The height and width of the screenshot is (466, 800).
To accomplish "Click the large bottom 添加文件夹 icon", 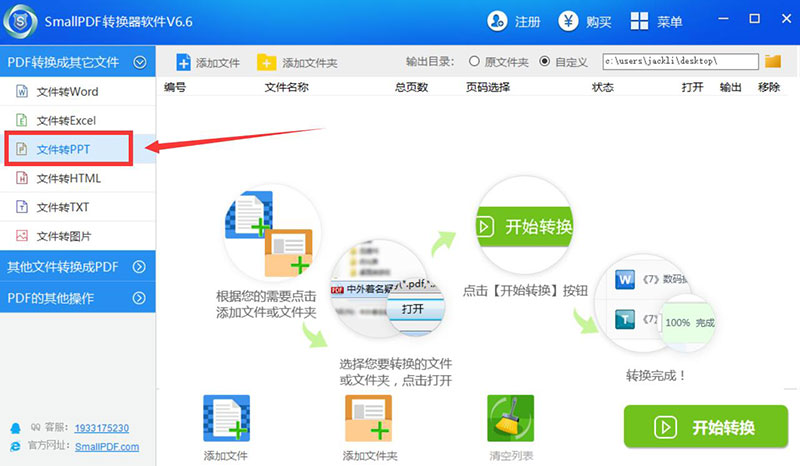I will pyautogui.click(x=368, y=418).
